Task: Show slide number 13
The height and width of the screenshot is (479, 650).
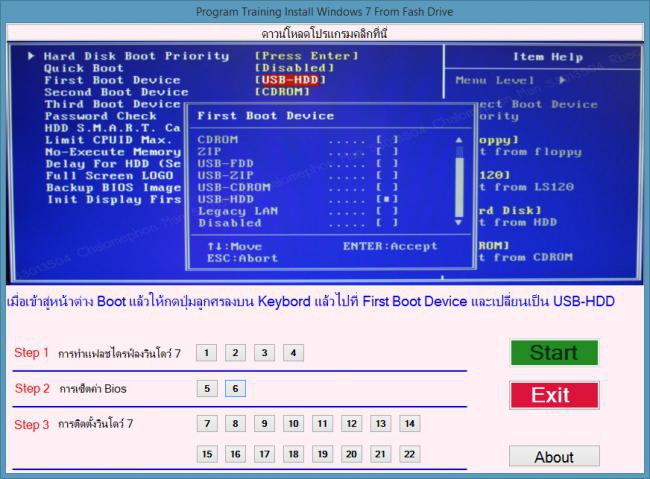Action: (x=381, y=423)
